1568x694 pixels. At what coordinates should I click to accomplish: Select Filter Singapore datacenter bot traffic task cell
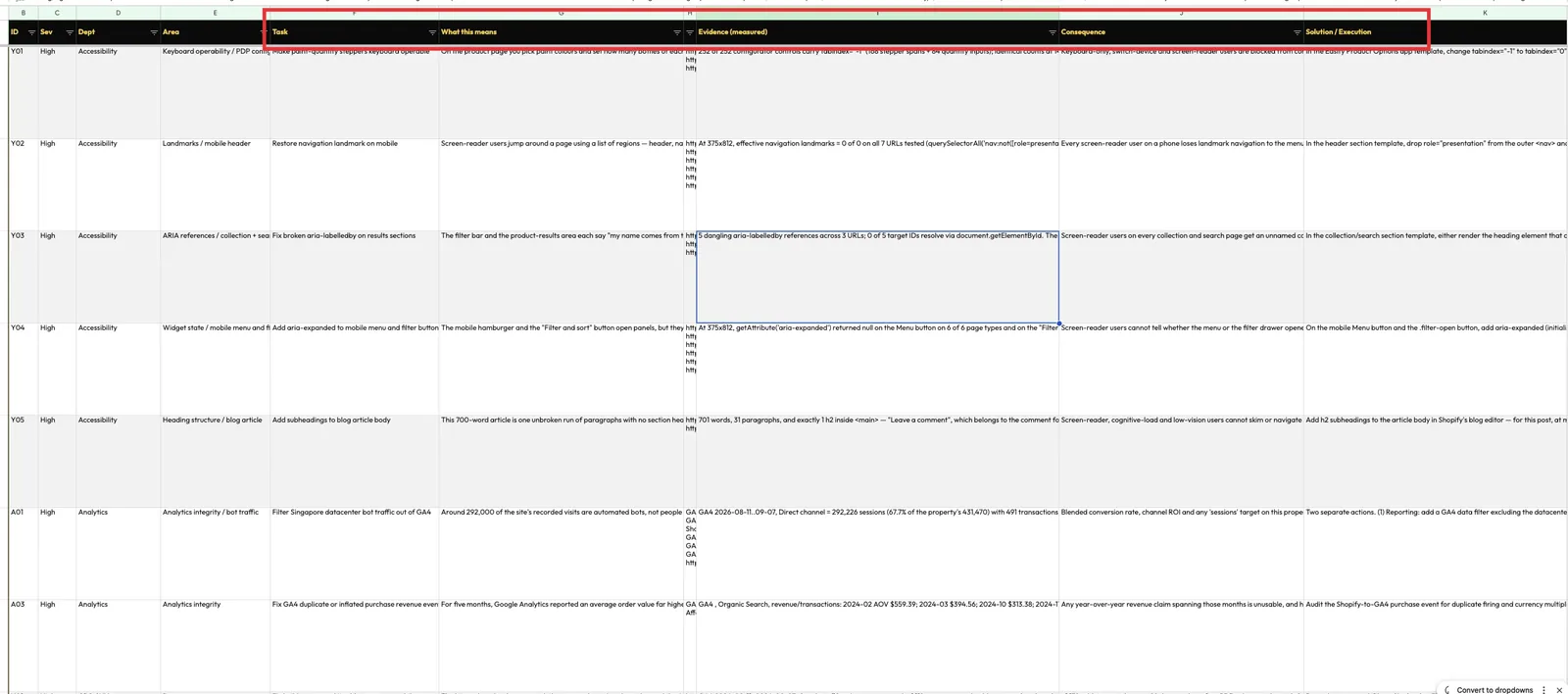point(354,553)
